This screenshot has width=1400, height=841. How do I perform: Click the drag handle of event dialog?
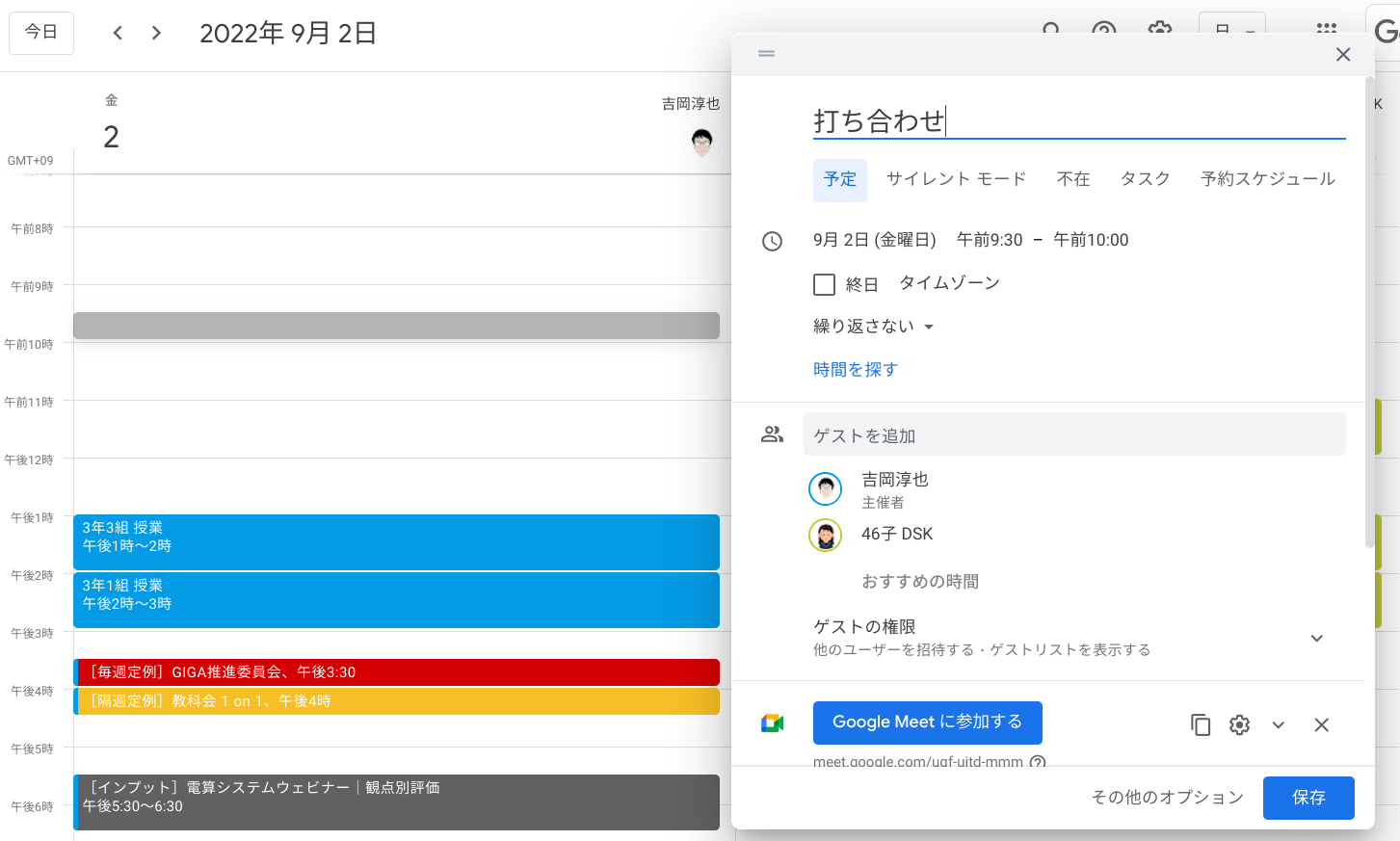click(x=767, y=54)
